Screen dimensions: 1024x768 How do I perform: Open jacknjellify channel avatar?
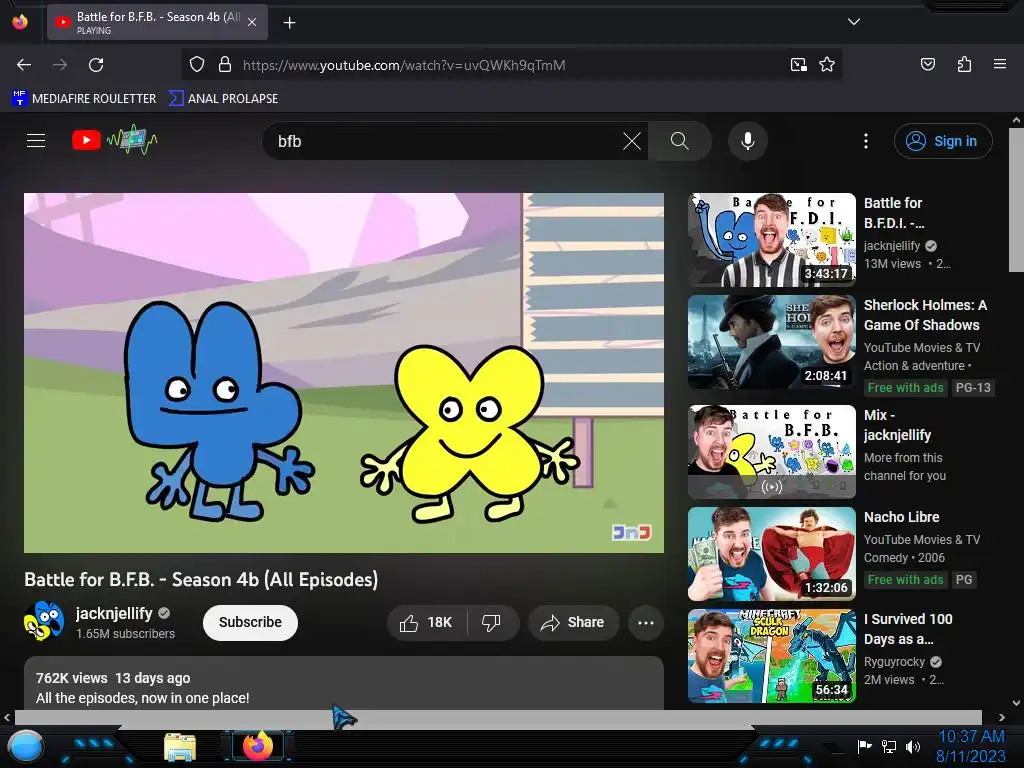(x=44, y=621)
